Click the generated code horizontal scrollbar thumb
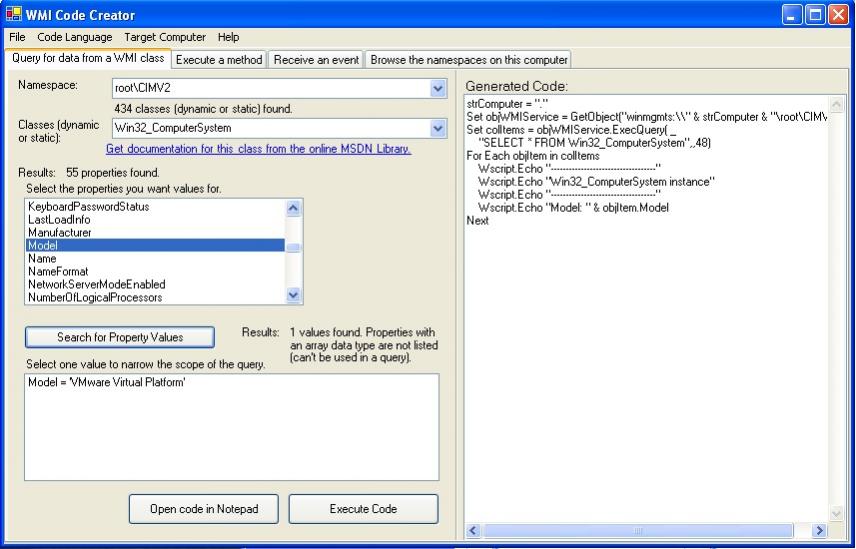856x549 pixels. pyautogui.click(x=637, y=530)
